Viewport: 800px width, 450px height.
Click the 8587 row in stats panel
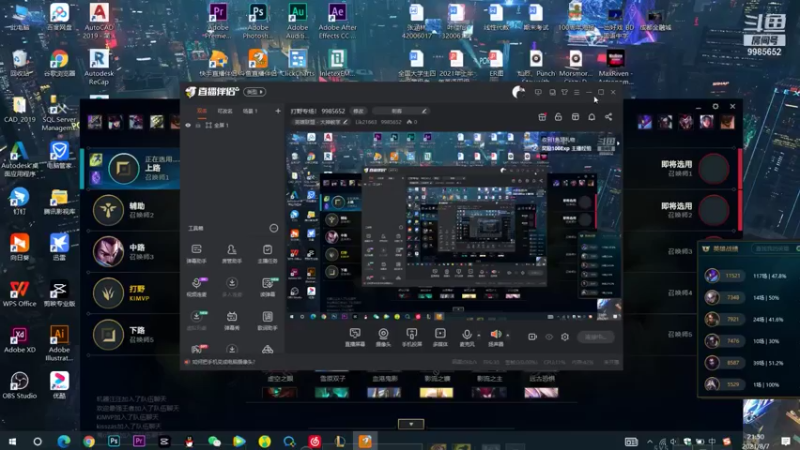pos(747,363)
